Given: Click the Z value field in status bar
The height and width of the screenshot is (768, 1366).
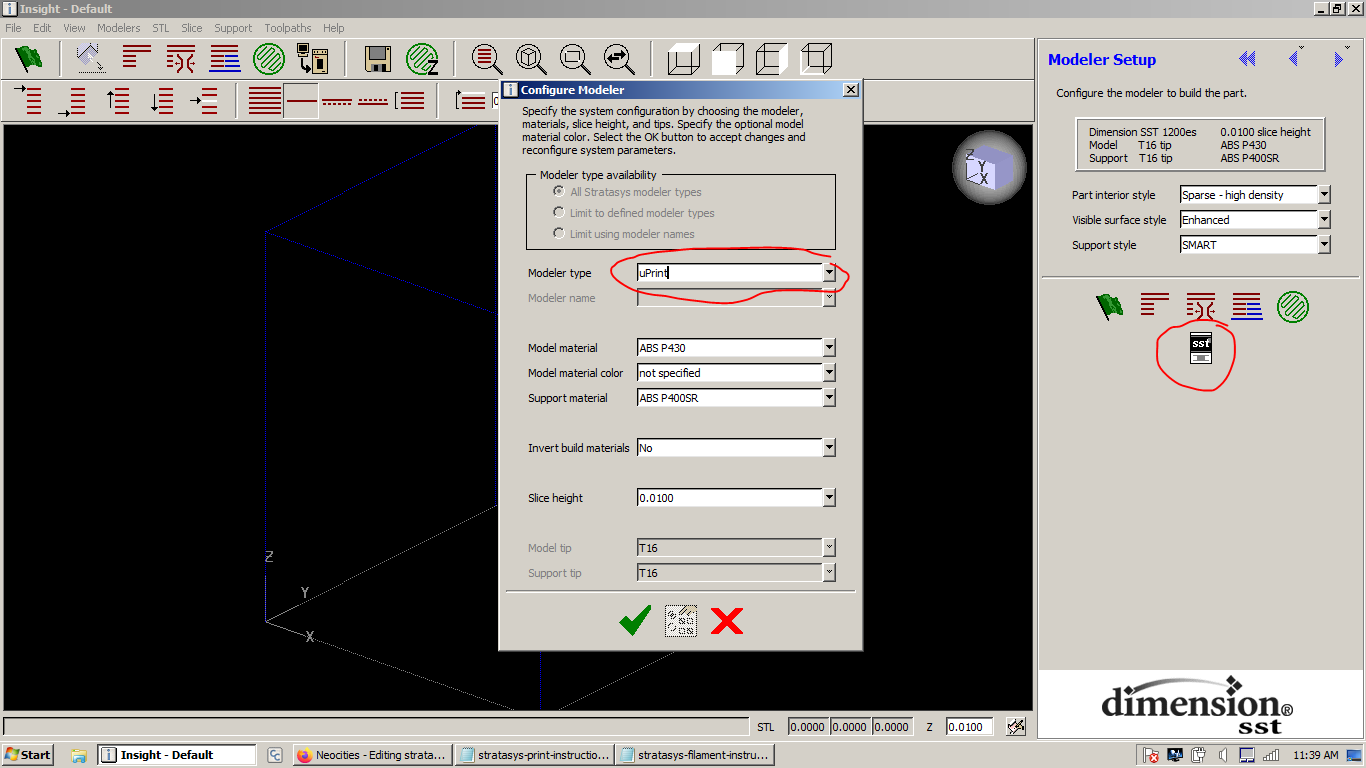Looking at the screenshot, I should tap(971, 727).
